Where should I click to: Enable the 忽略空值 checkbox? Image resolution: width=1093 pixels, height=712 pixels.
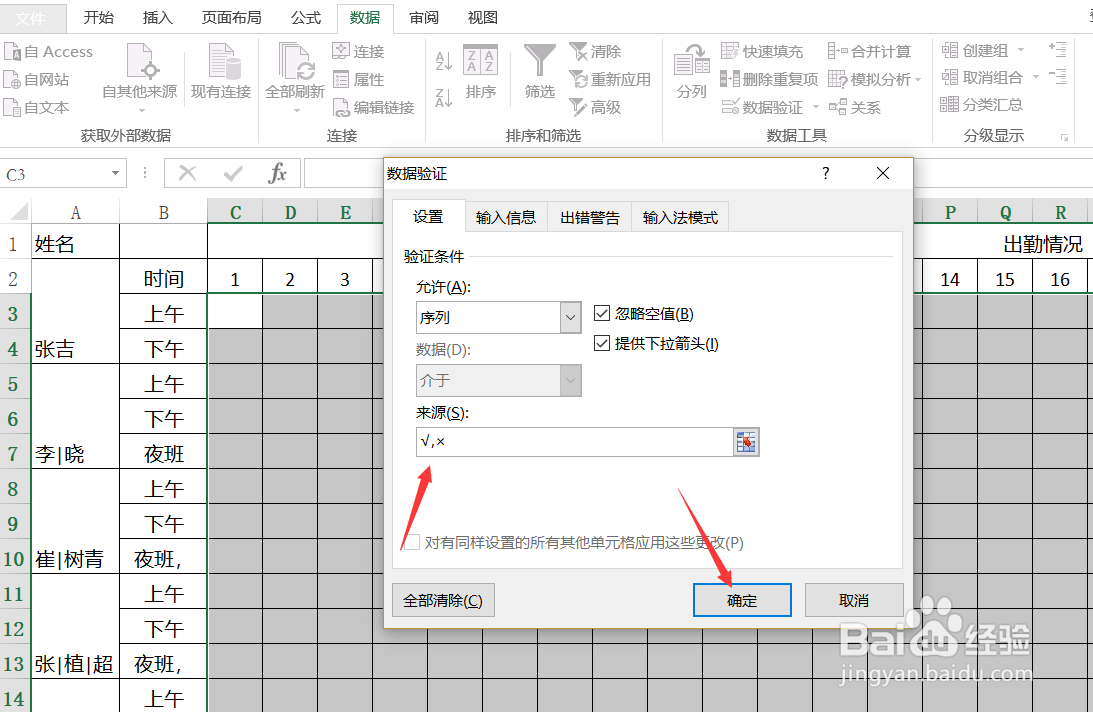point(603,310)
